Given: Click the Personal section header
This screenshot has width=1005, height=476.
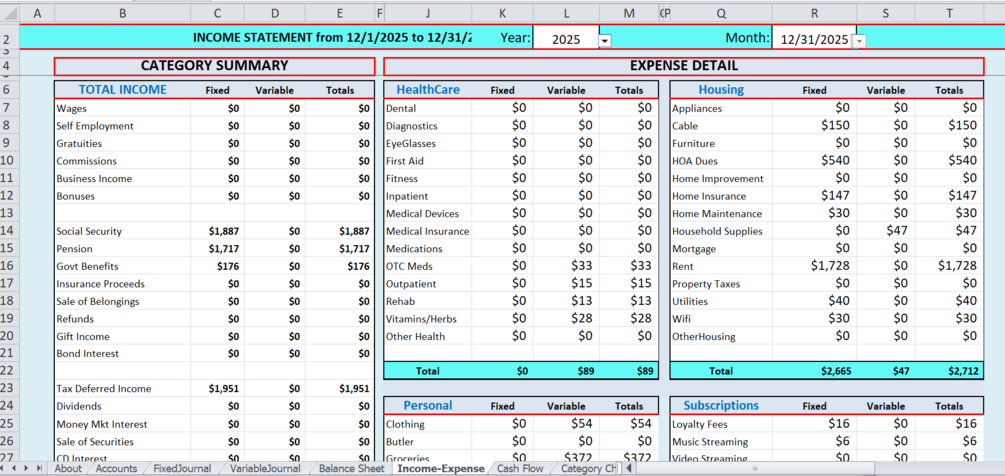Looking at the screenshot, I should pos(428,406).
